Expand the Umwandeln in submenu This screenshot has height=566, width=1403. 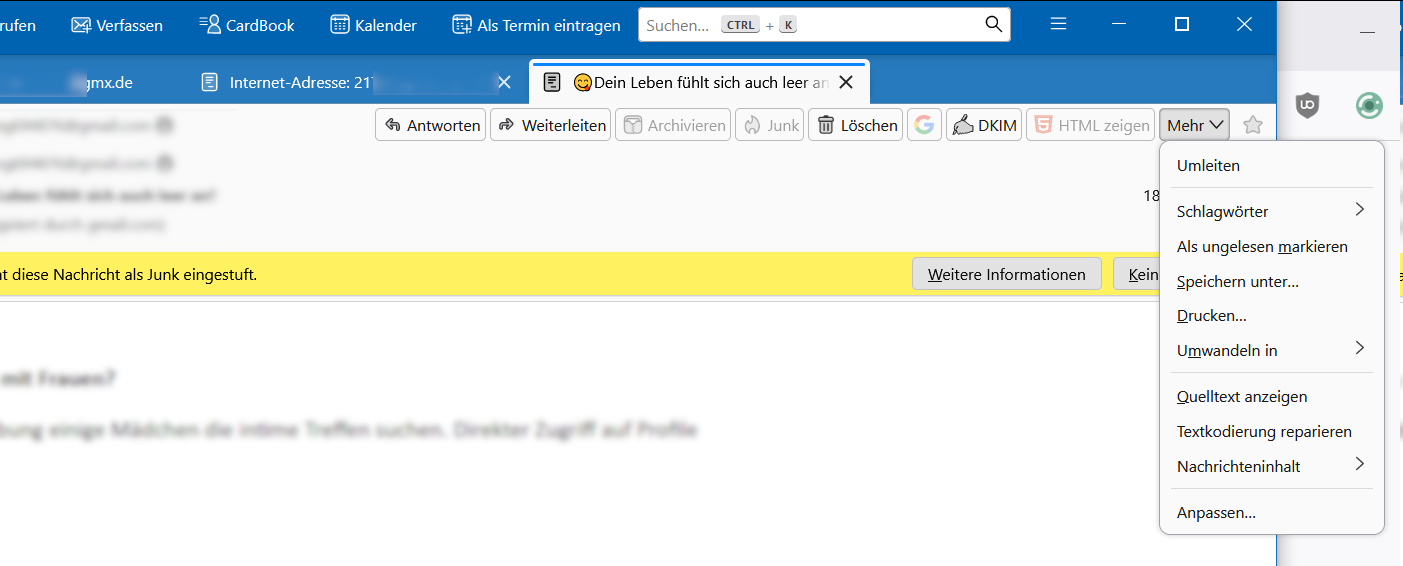click(1271, 350)
